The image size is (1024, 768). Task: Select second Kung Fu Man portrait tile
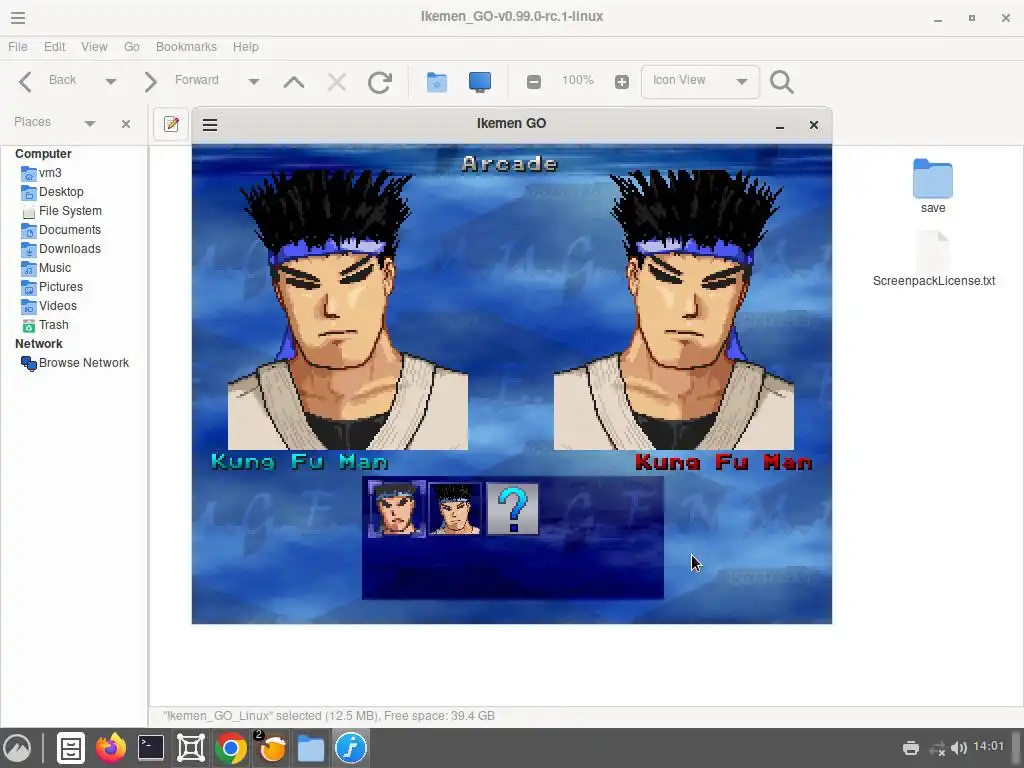(455, 509)
